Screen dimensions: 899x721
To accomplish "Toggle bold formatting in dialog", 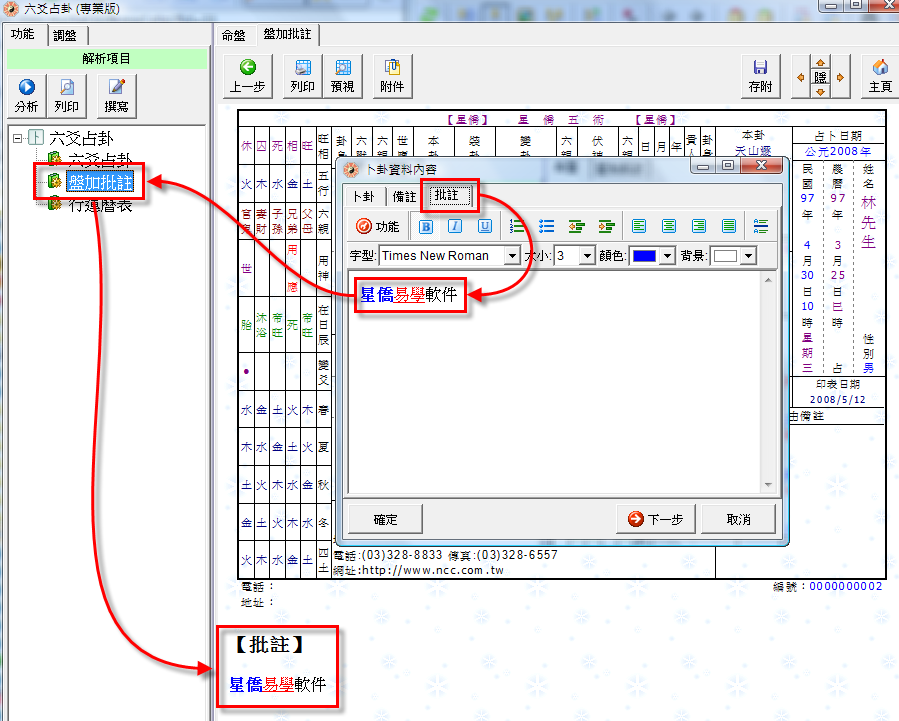I will coord(425,226).
